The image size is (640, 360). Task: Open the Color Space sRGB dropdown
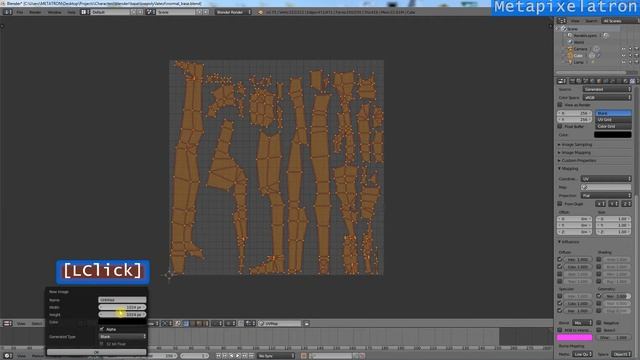[x=607, y=98]
